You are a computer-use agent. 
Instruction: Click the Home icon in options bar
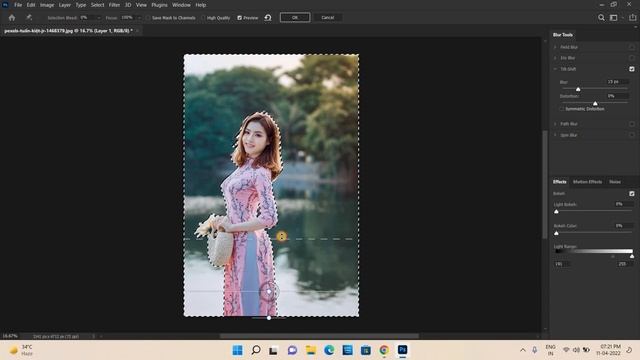12,18
